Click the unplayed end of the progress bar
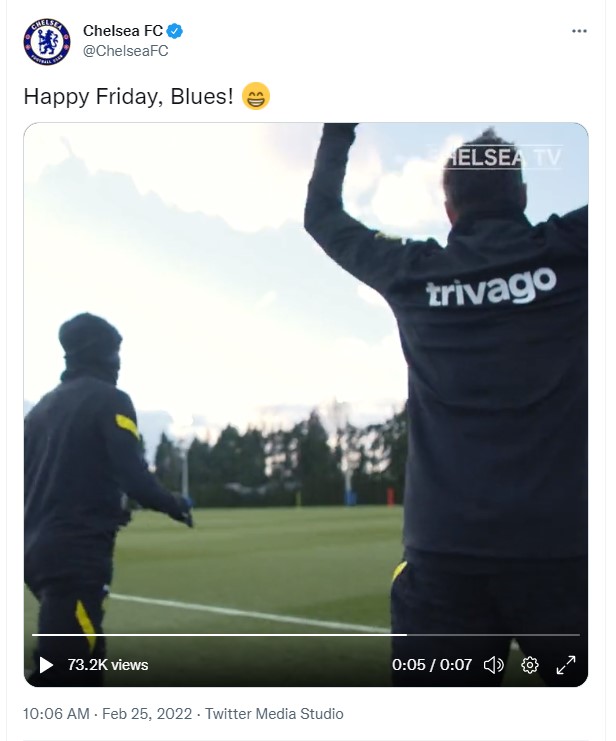Viewport: 616px width, 741px height. pyautogui.click(x=493, y=635)
